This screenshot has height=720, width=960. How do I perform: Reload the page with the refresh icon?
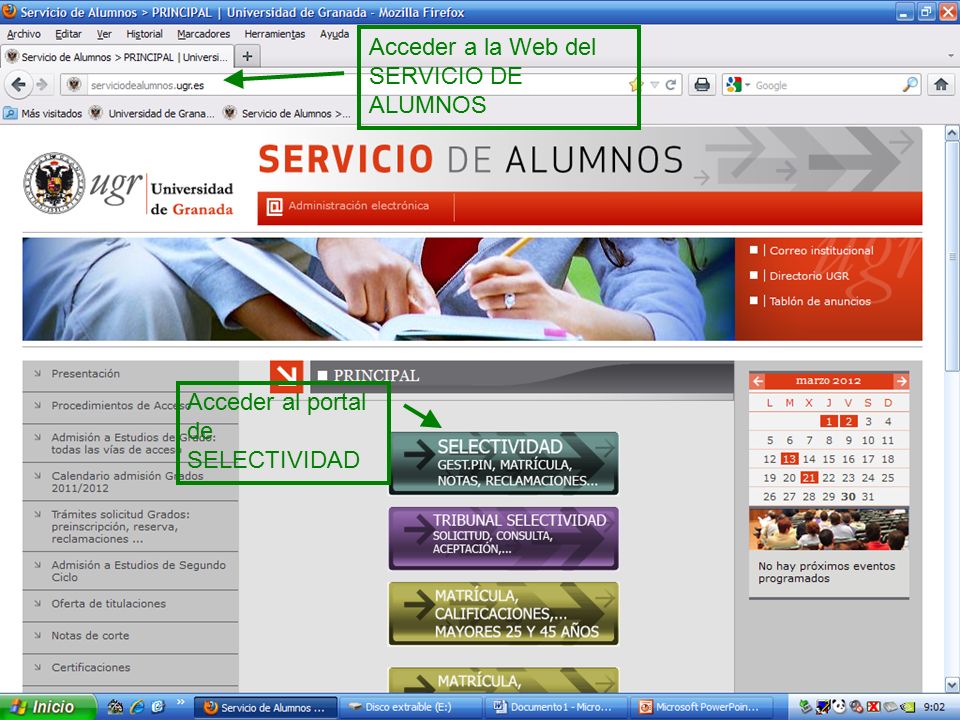pos(671,84)
